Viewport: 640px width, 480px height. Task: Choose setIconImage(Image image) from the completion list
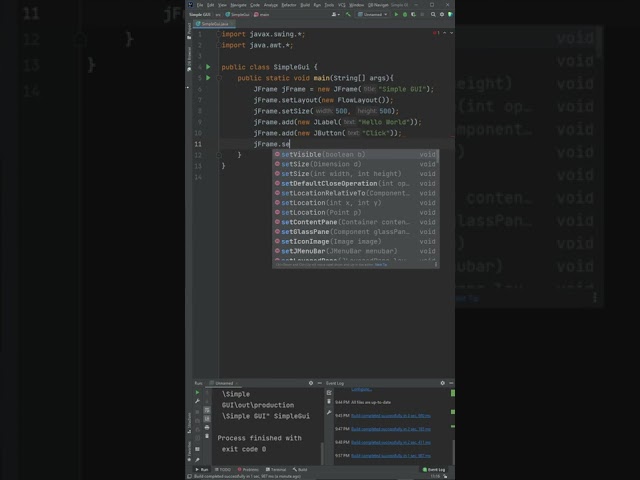tap(355, 241)
